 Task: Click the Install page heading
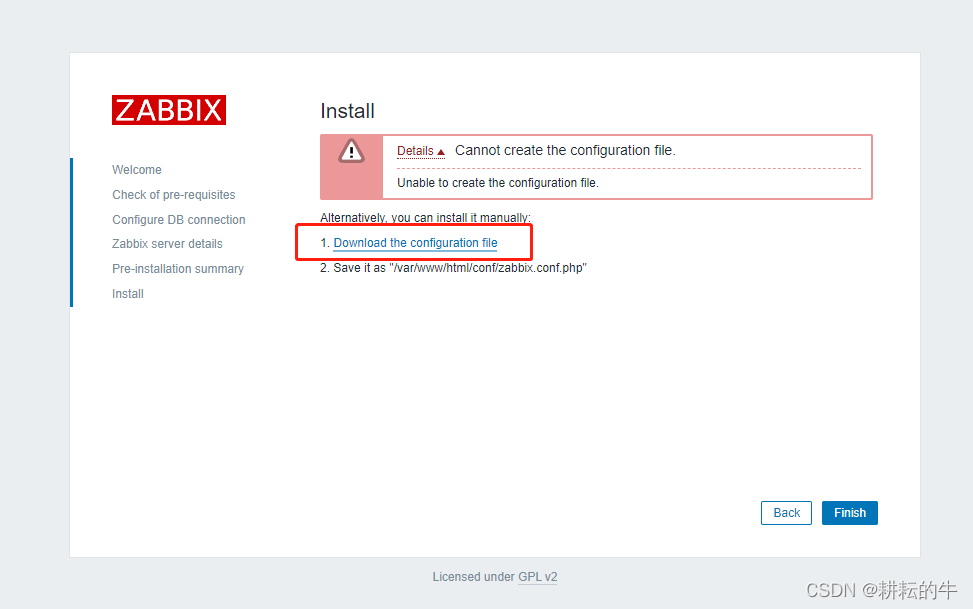(348, 111)
